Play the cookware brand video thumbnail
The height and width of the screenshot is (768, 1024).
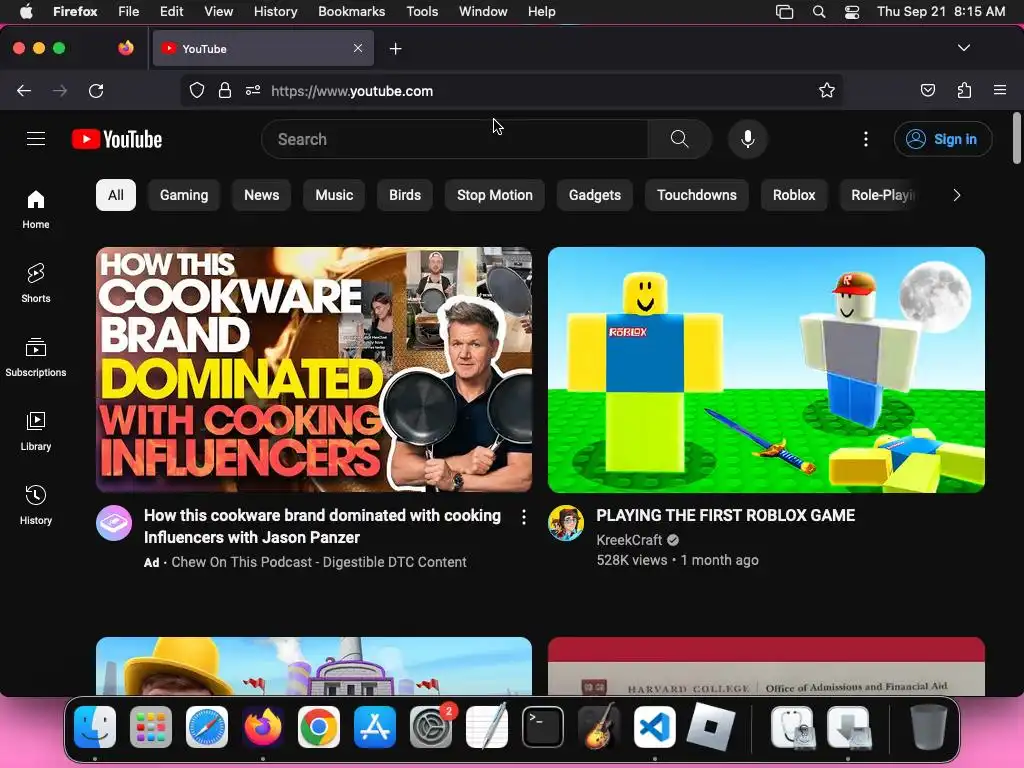pos(314,370)
